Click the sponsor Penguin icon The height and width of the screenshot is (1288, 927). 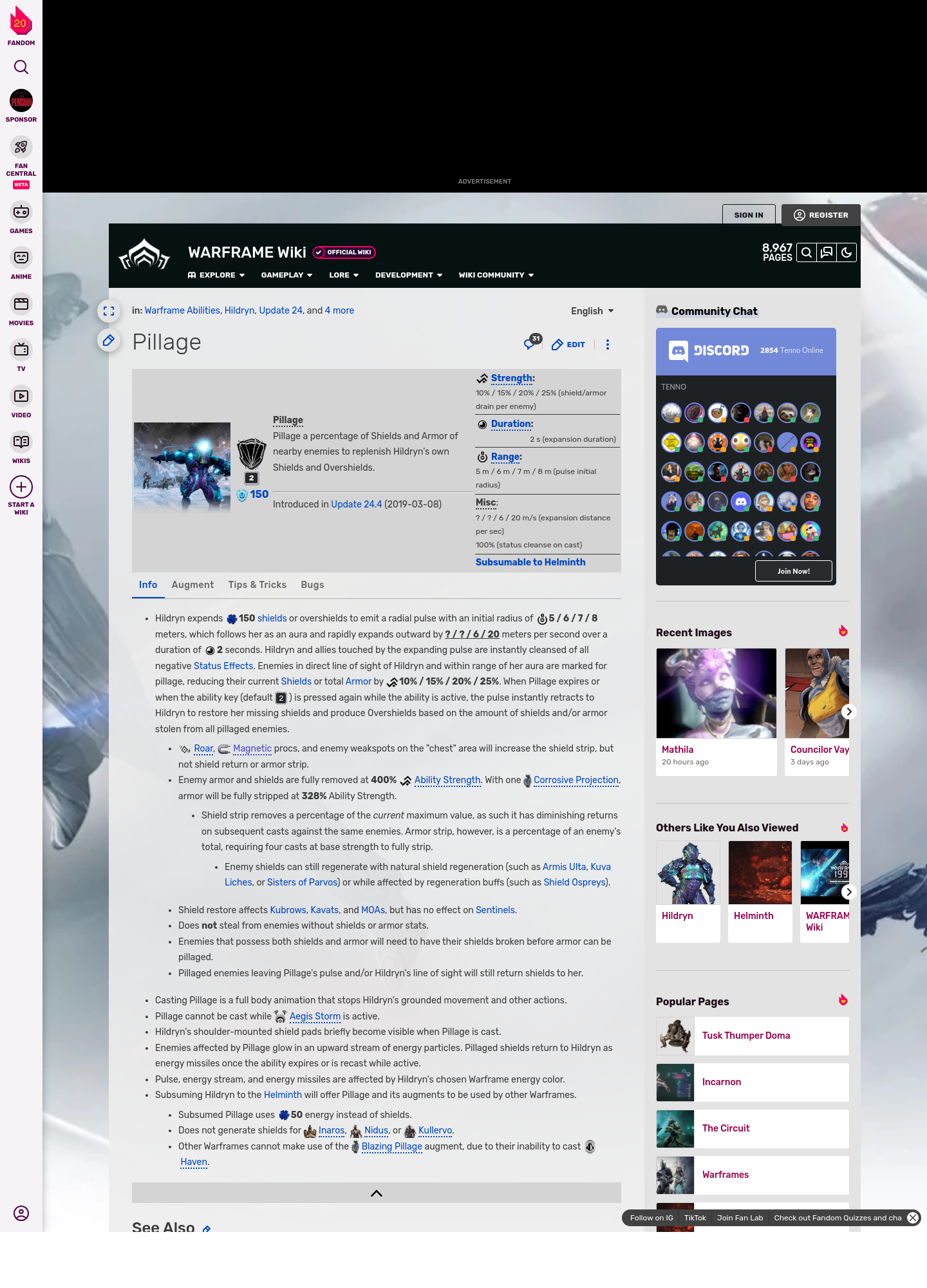[x=21, y=101]
